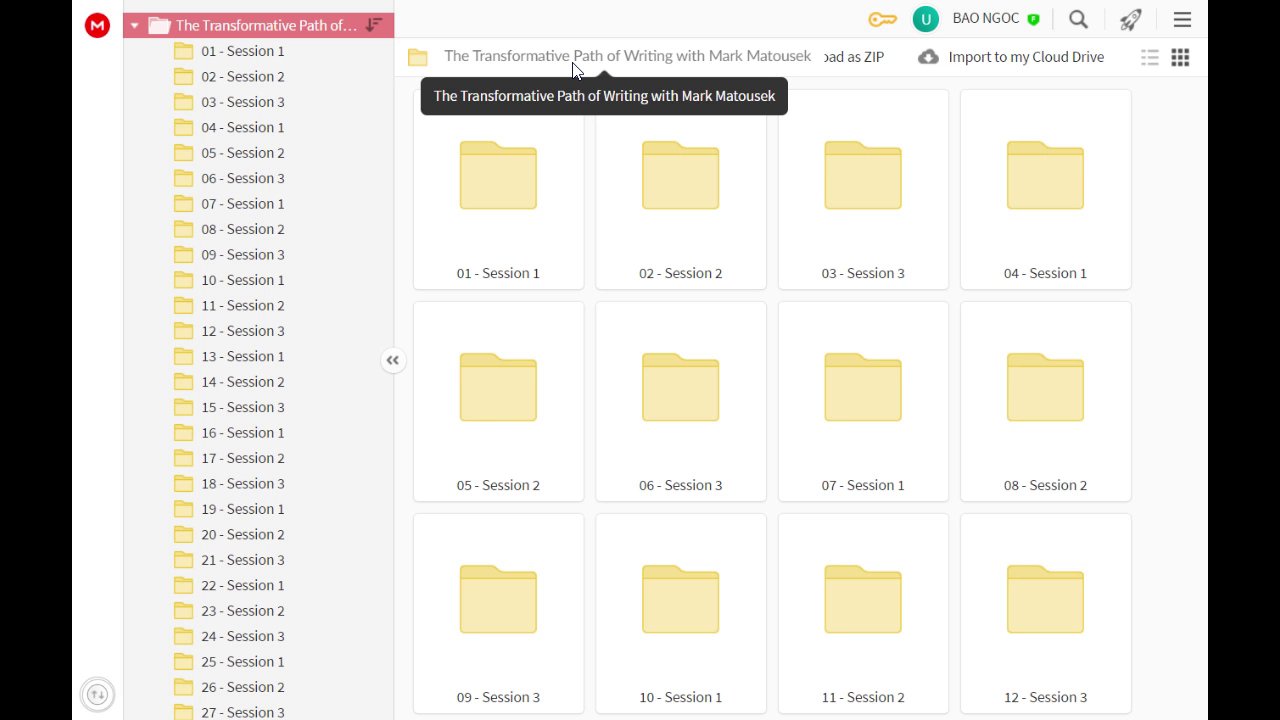Collapse The Transformative Path root folder
The height and width of the screenshot is (720, 1280).
tap(134, 26)
